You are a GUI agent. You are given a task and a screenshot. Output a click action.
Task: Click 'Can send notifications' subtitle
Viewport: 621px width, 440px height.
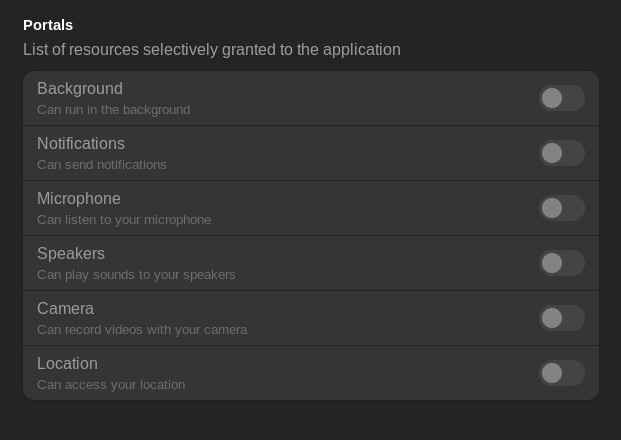[x=102, y=165]
